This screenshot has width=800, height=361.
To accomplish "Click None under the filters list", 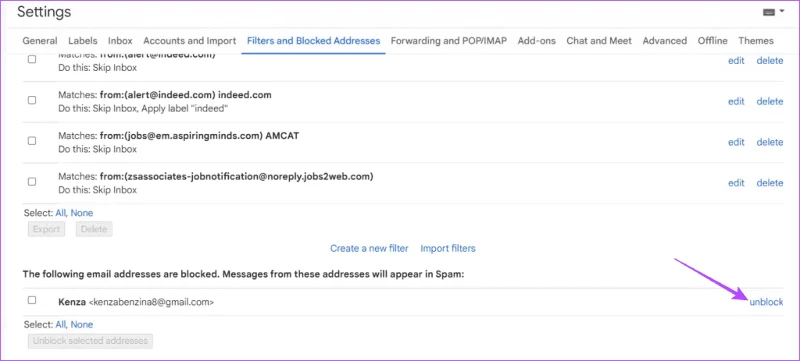I will coord(82,213).
